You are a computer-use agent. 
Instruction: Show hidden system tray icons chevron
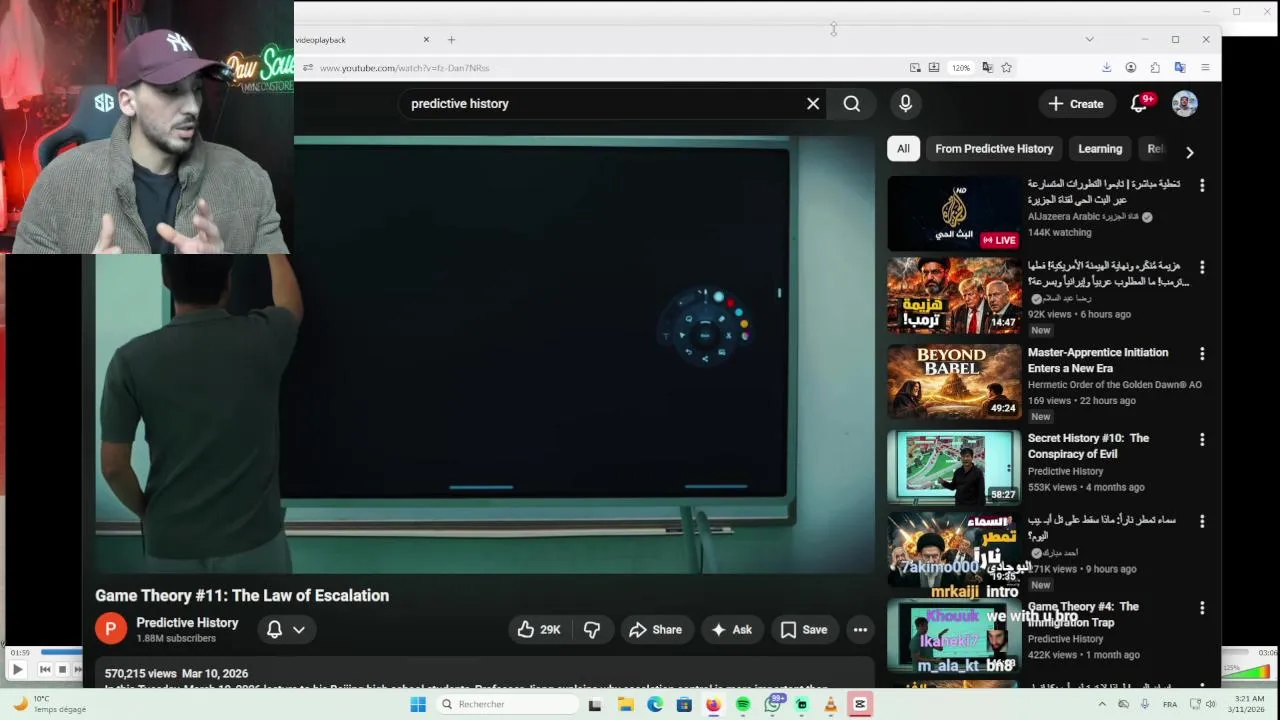(1102, 705)
